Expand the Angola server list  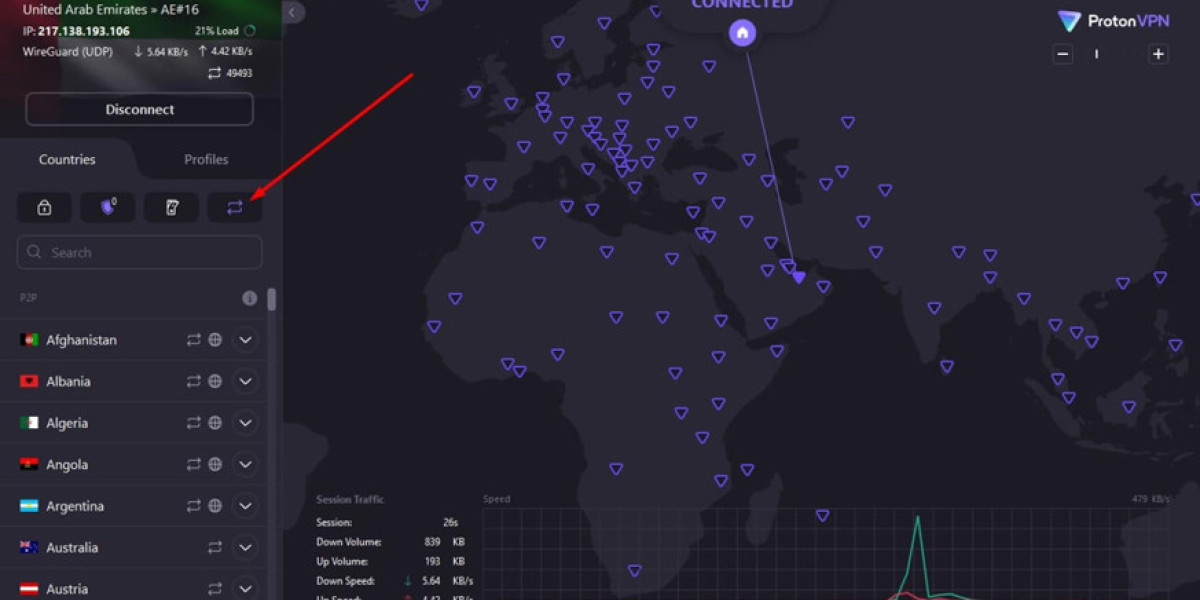pos(246,464)
